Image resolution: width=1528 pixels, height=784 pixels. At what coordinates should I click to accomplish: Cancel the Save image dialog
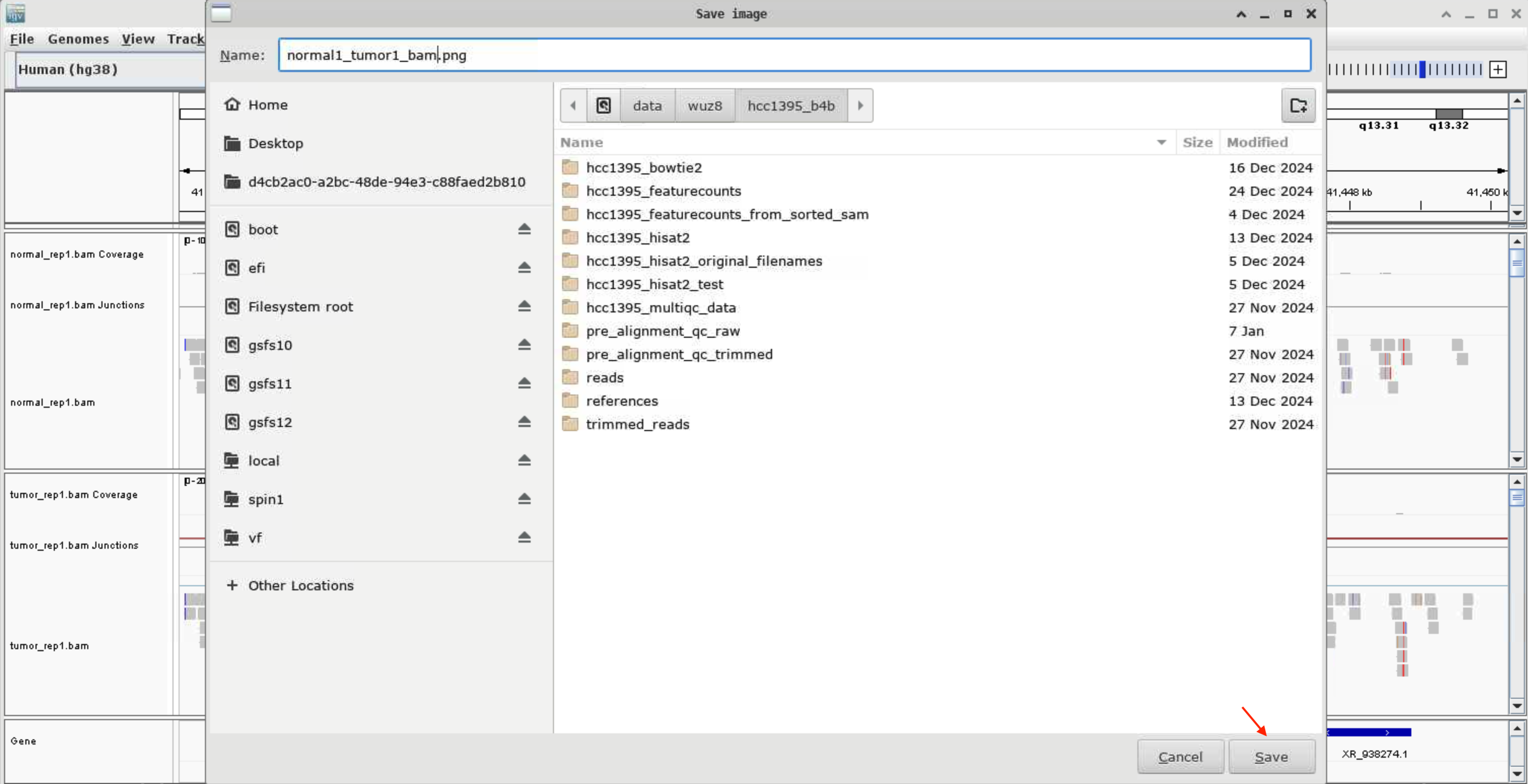point(1180,757)
